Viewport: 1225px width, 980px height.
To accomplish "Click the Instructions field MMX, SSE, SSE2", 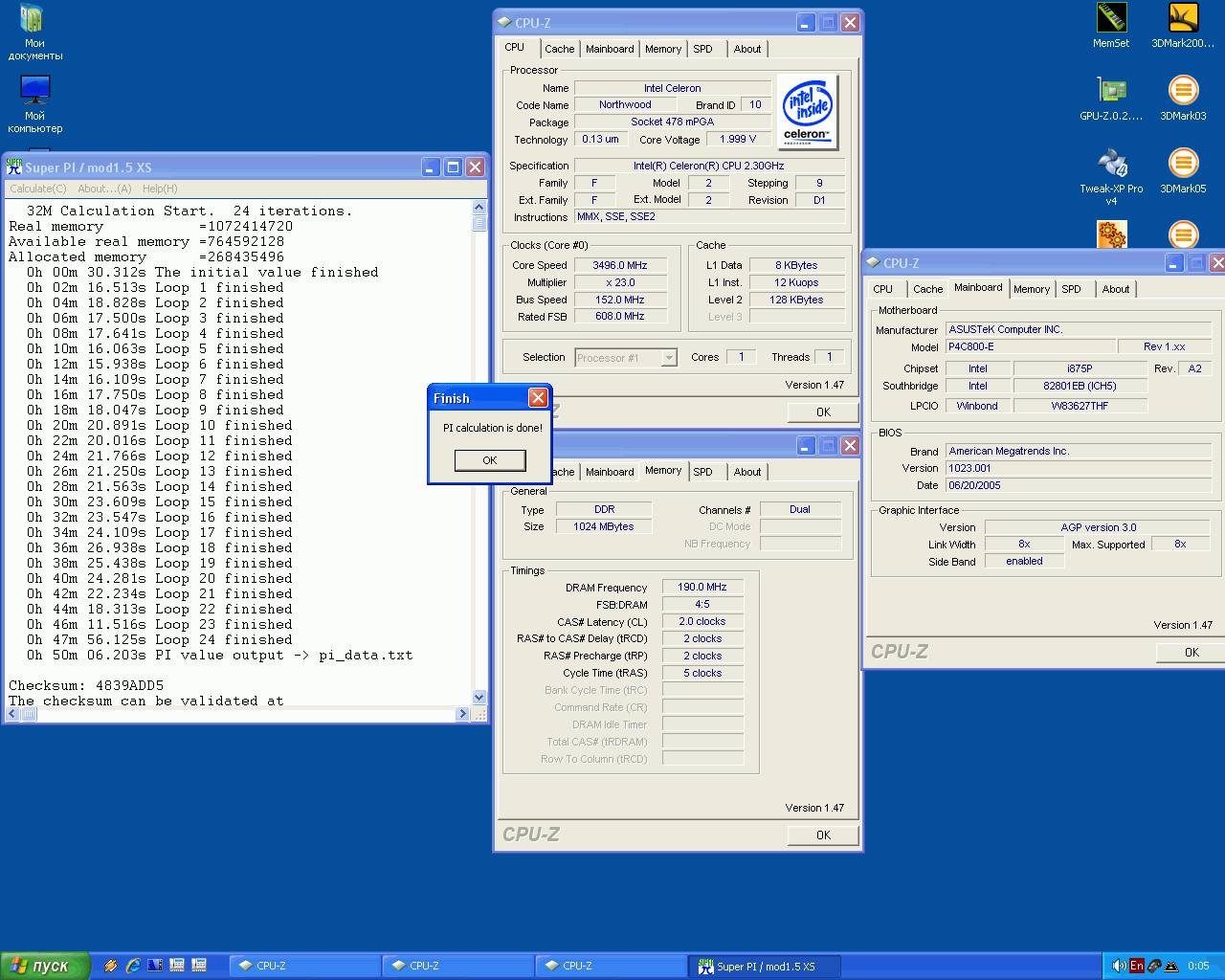I will [709, 217].
